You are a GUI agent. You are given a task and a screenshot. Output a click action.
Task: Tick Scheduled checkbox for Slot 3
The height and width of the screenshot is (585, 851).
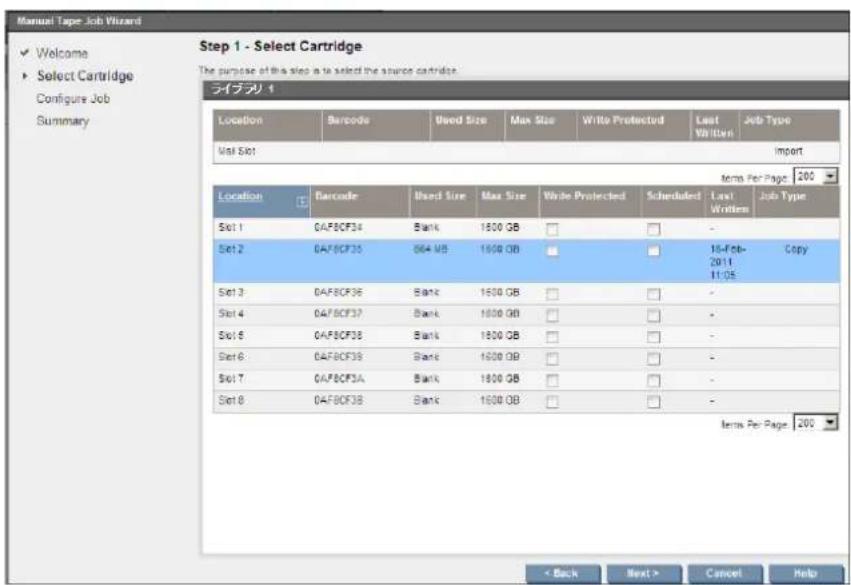click(x=653, y=294)
